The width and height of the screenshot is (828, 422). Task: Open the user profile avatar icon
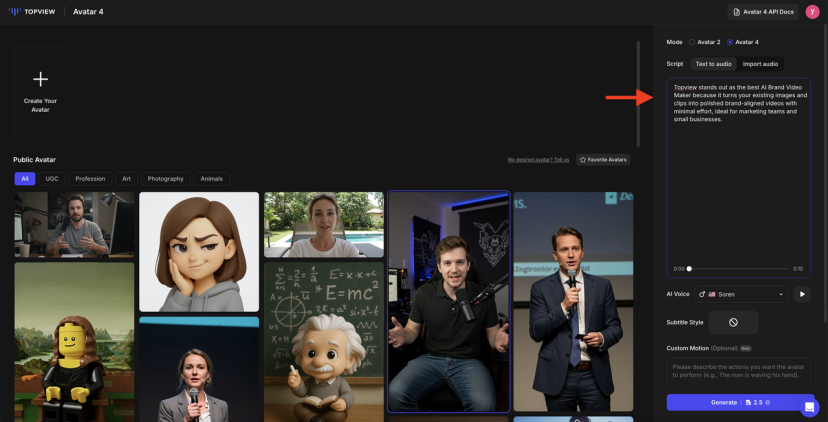coord(812,12)
